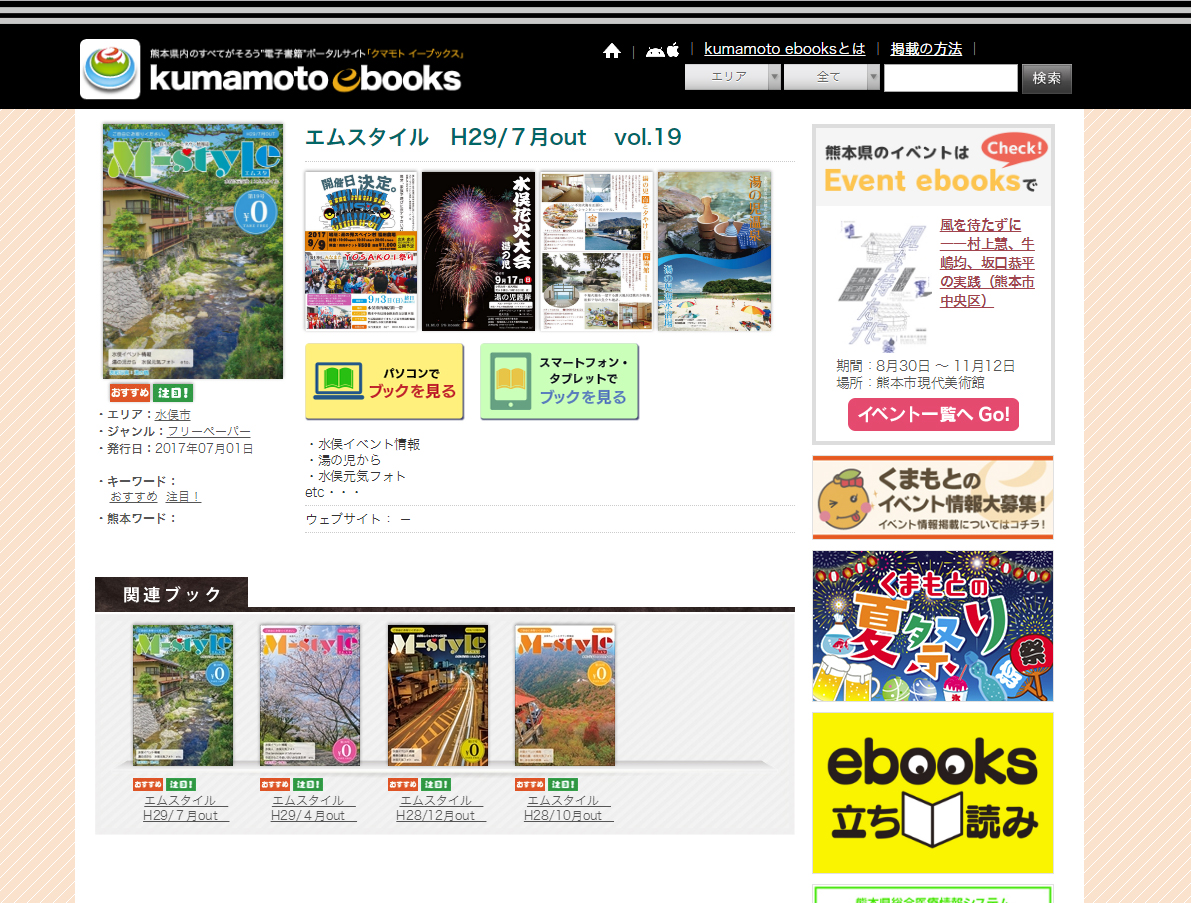The image size is (1191, 903).
Task: Open book with スマートフォン・タブレット button
Action: click(559, 382)
